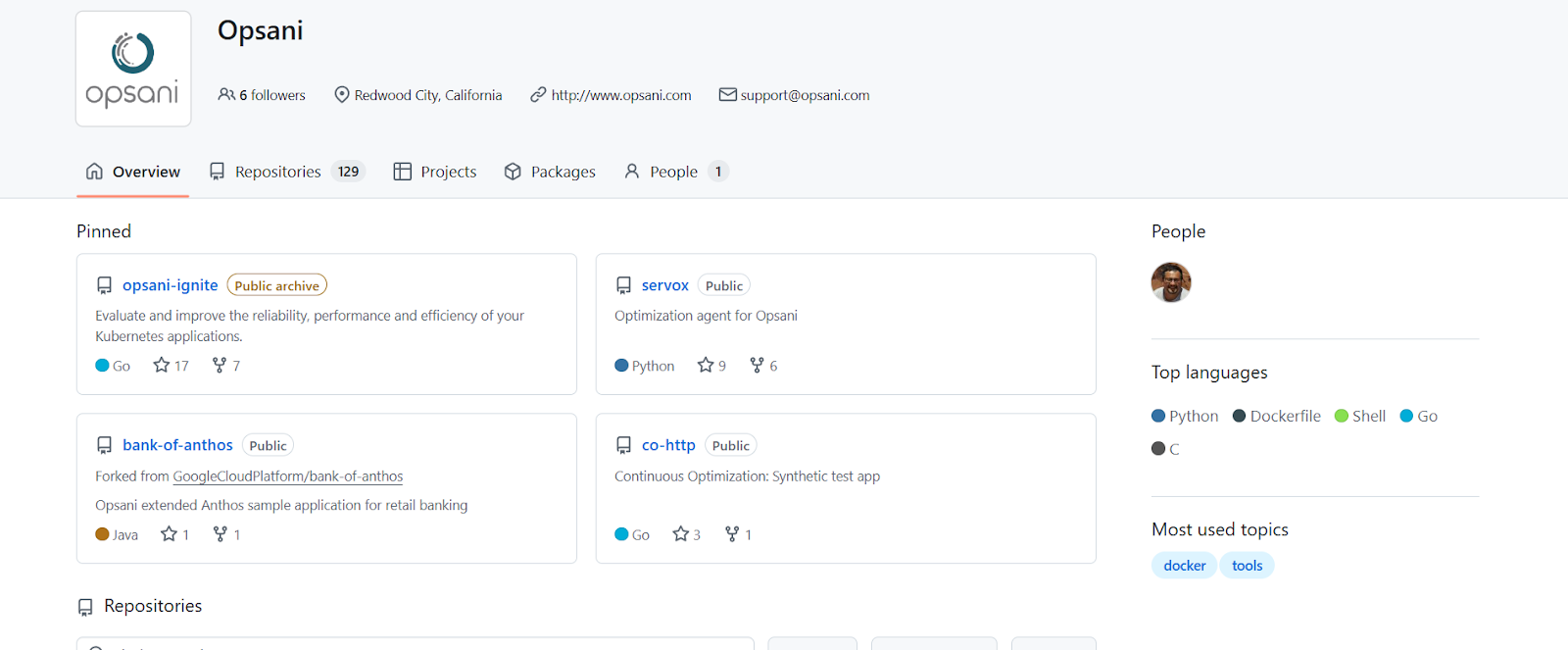Image resolution: width=1568 pixels, height=650 pixels.
Task: Open the opsani-ignite repository link
Action: click(x=171, y=285)
